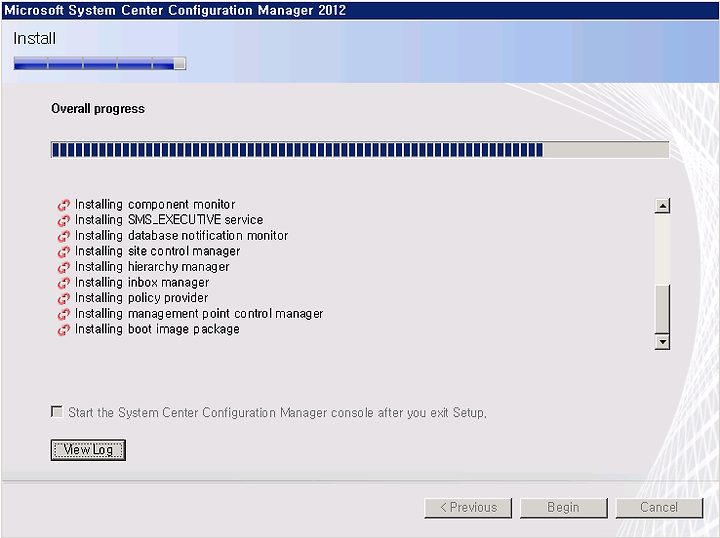720x538 pixels.
Task: Click status icon beside inbox manager
Action: 63,283
